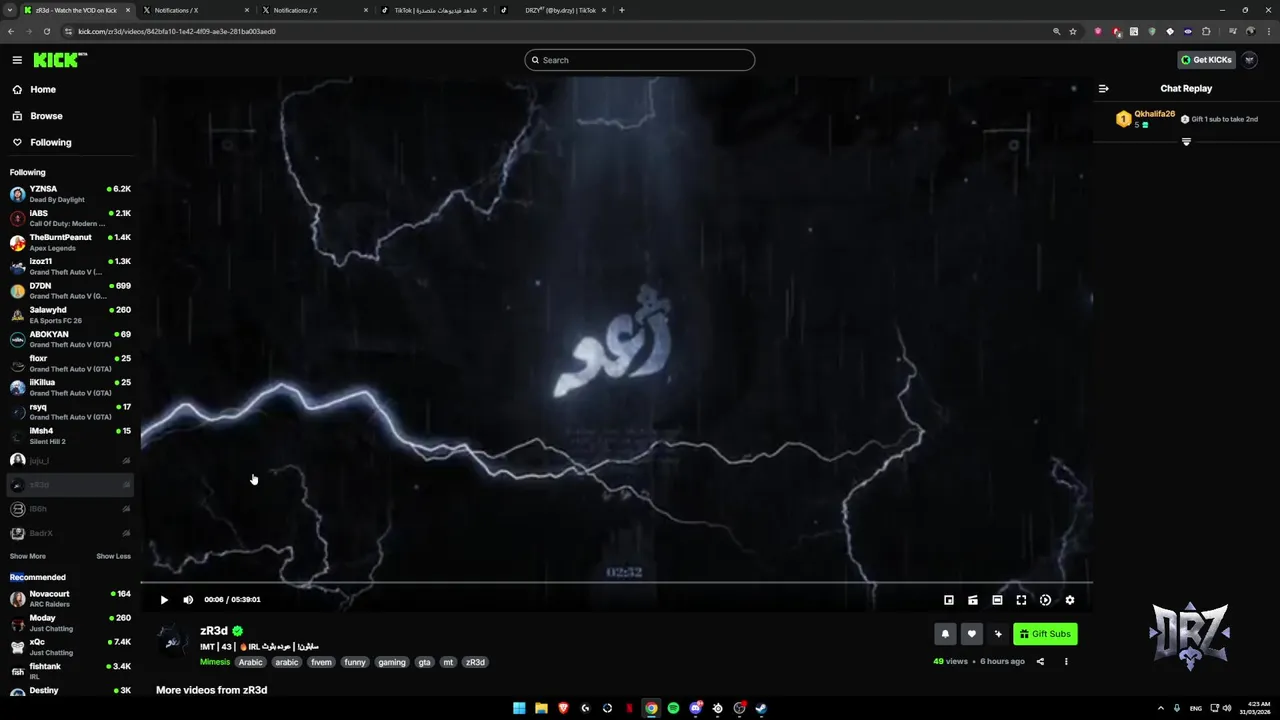This screenshot has height=720, width=1280.
Task: Open Chrome three-dot menu
Action: 1268,31
